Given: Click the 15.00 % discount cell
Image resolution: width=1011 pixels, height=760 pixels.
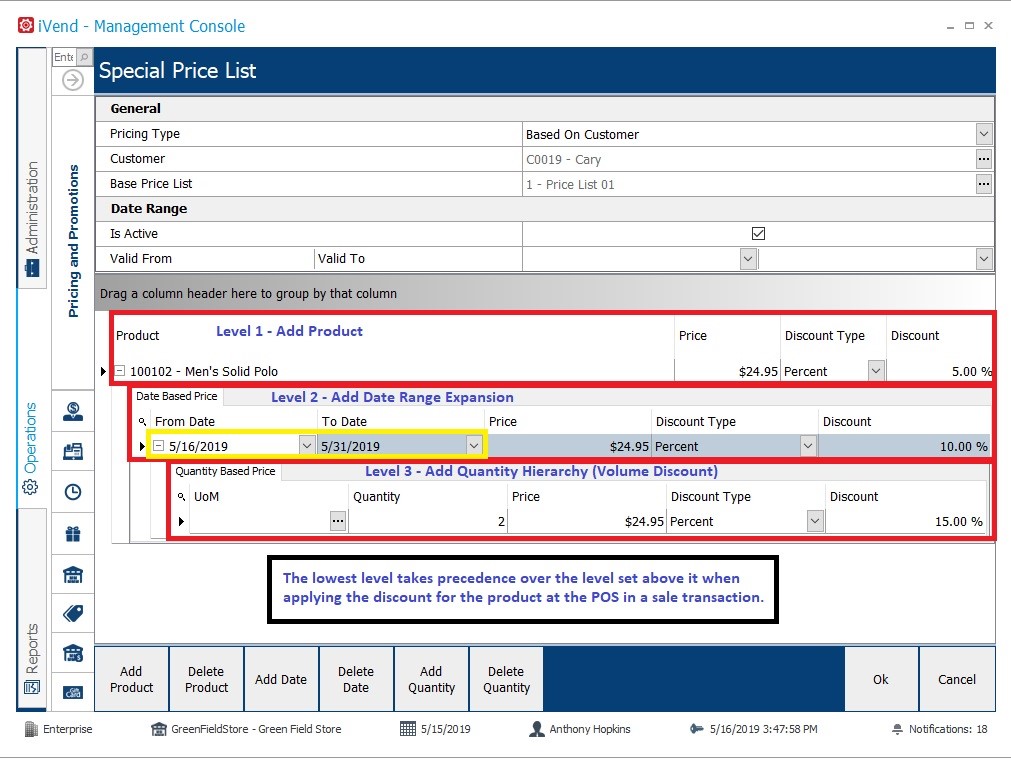Looking at the screenshot, I should pyautogui.click(x=905, y=521).
